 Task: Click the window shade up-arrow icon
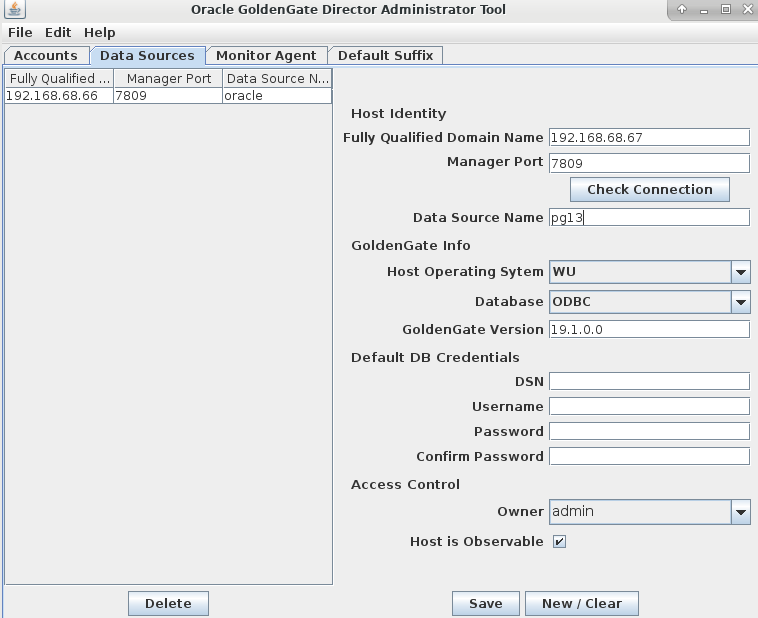click(x=682, y=9)
